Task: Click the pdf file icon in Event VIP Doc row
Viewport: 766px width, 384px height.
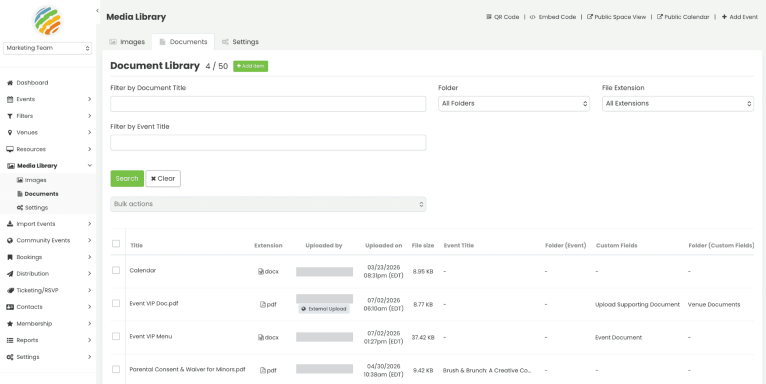Action: coord(263,304)
